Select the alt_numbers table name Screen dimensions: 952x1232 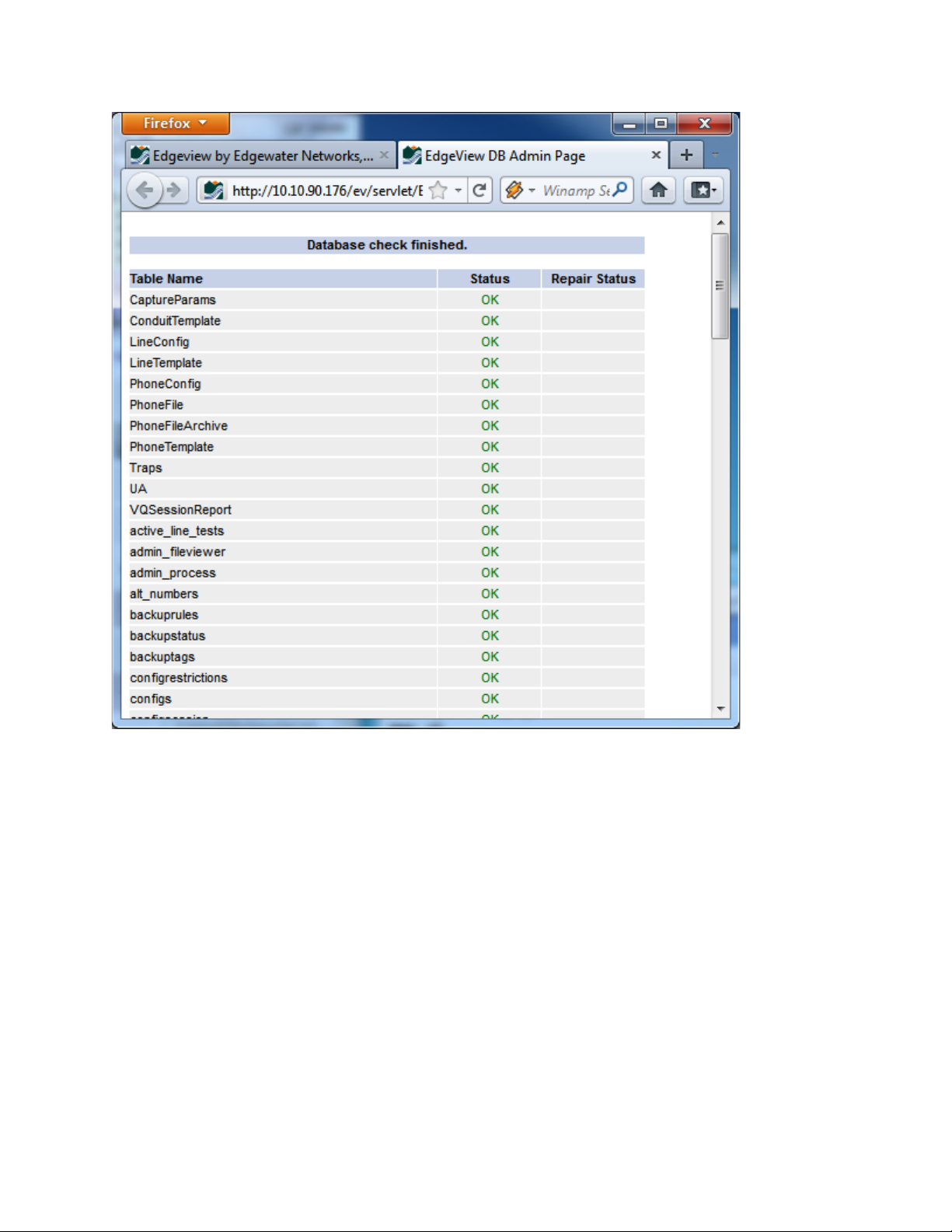coord(164,594)
